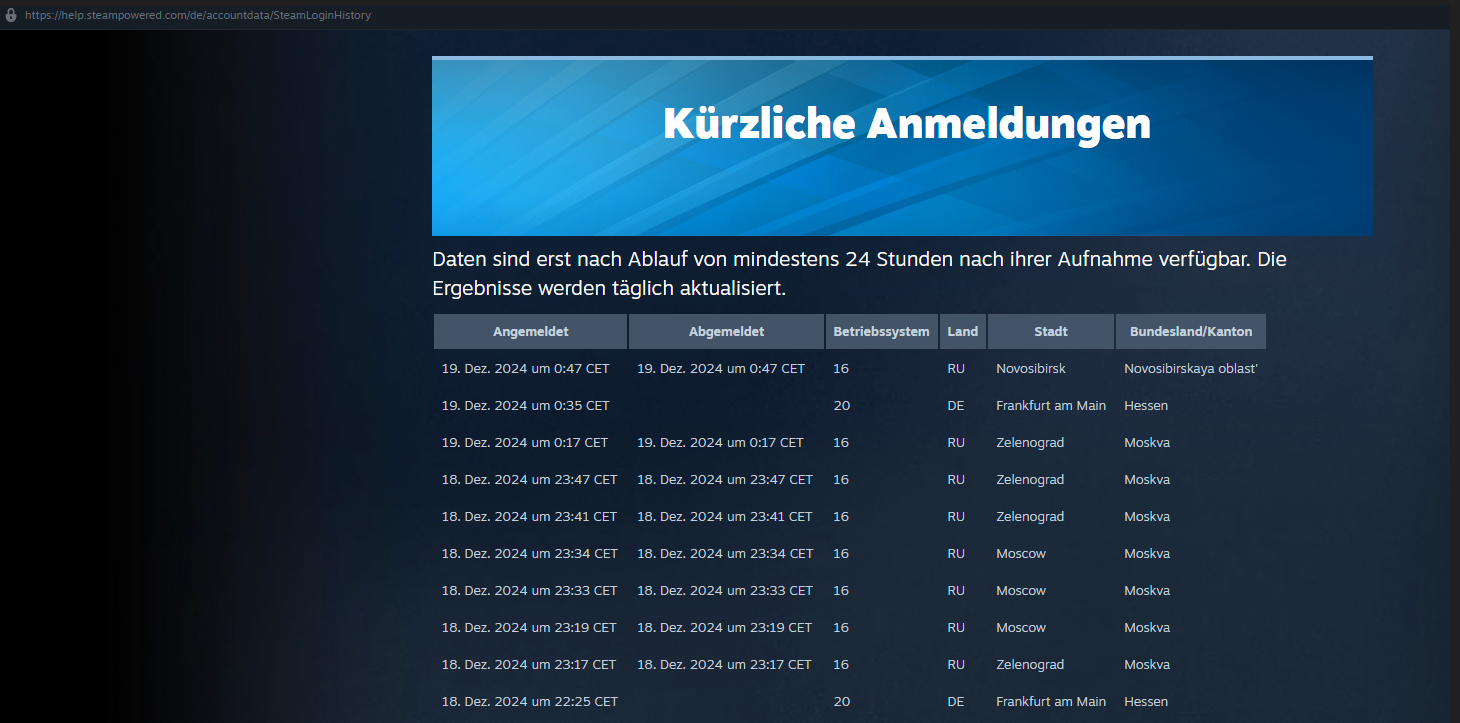Select login time 18. Dez. 23:34 CET in Angemeldet column

[x=530, y=554]
